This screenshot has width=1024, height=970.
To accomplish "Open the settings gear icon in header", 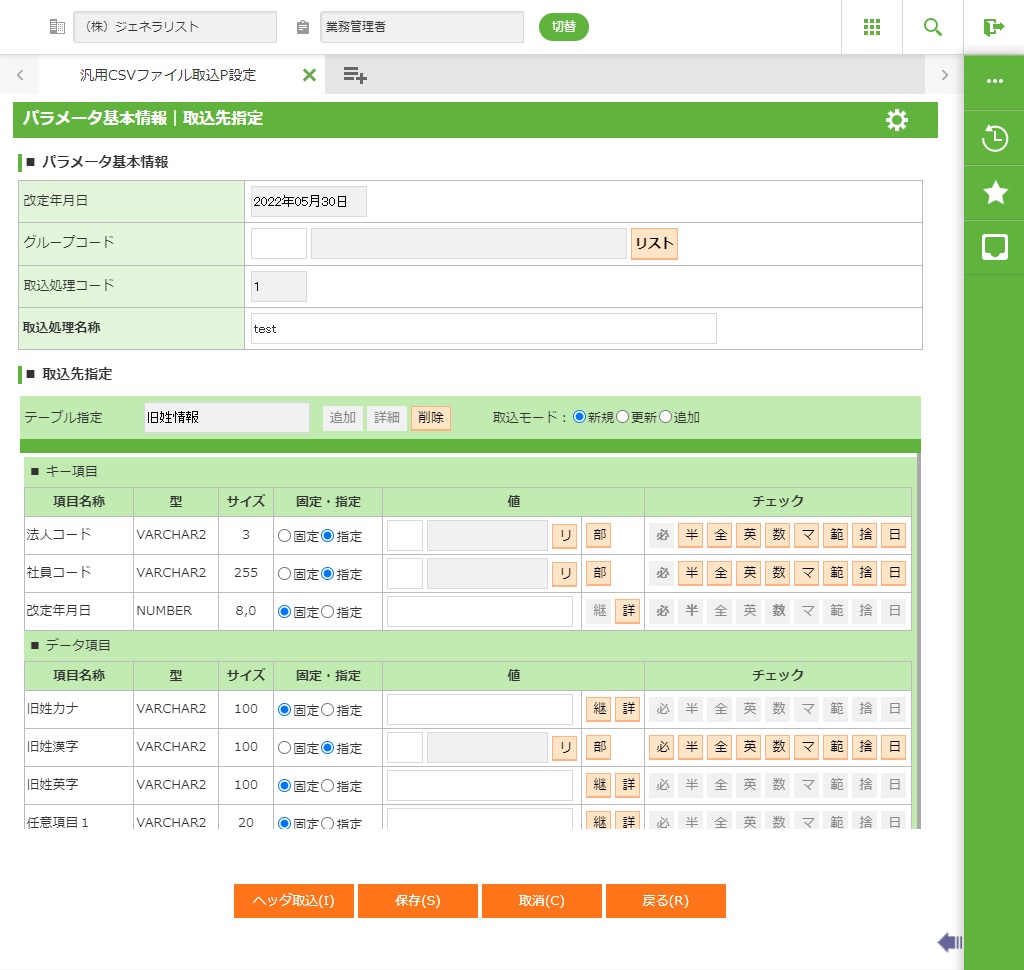I will [897, 120].
